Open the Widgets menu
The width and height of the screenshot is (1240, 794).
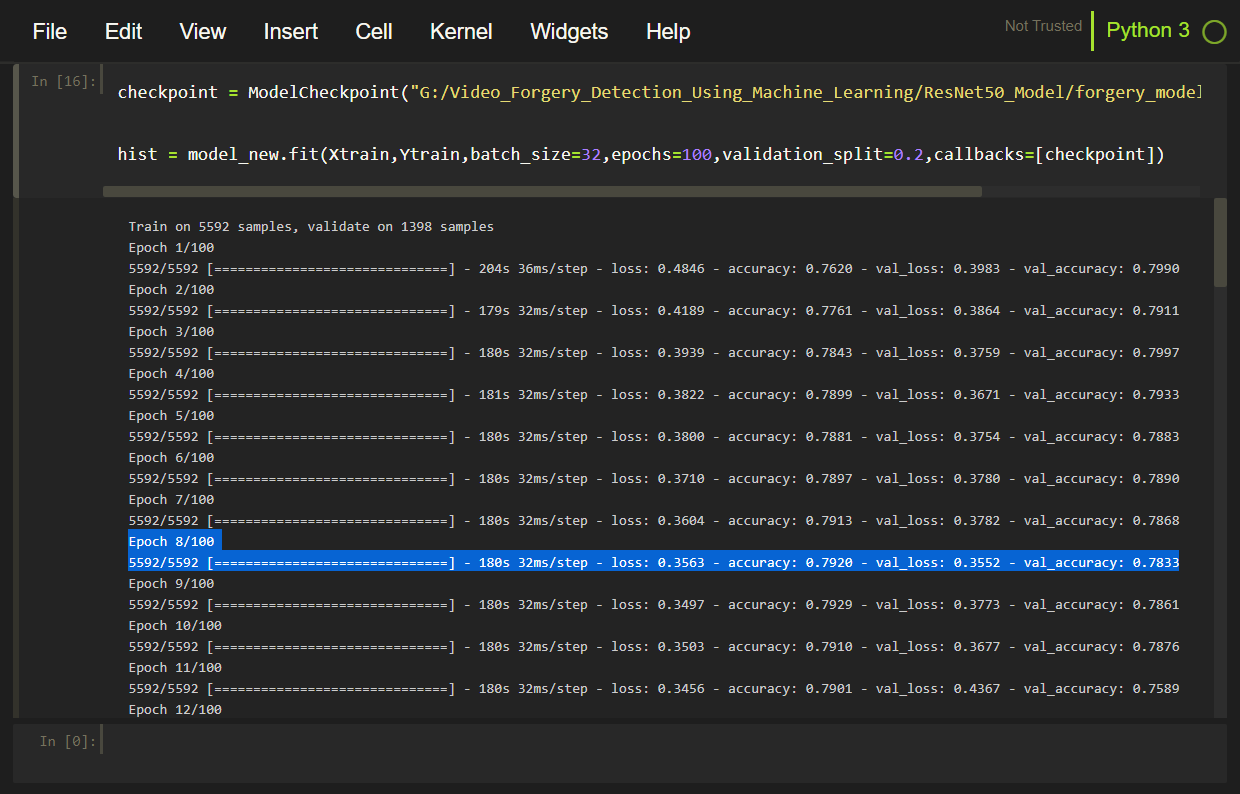click(569, 32)
